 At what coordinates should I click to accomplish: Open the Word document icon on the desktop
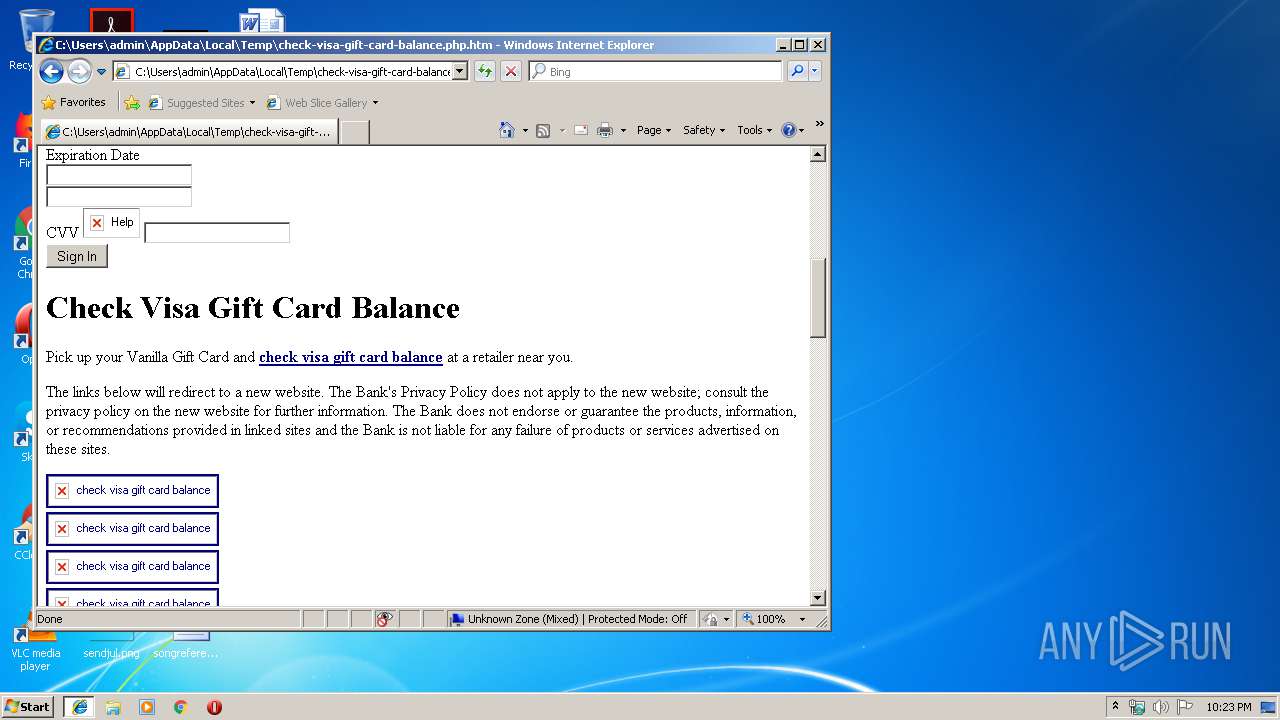click(262, 22)
